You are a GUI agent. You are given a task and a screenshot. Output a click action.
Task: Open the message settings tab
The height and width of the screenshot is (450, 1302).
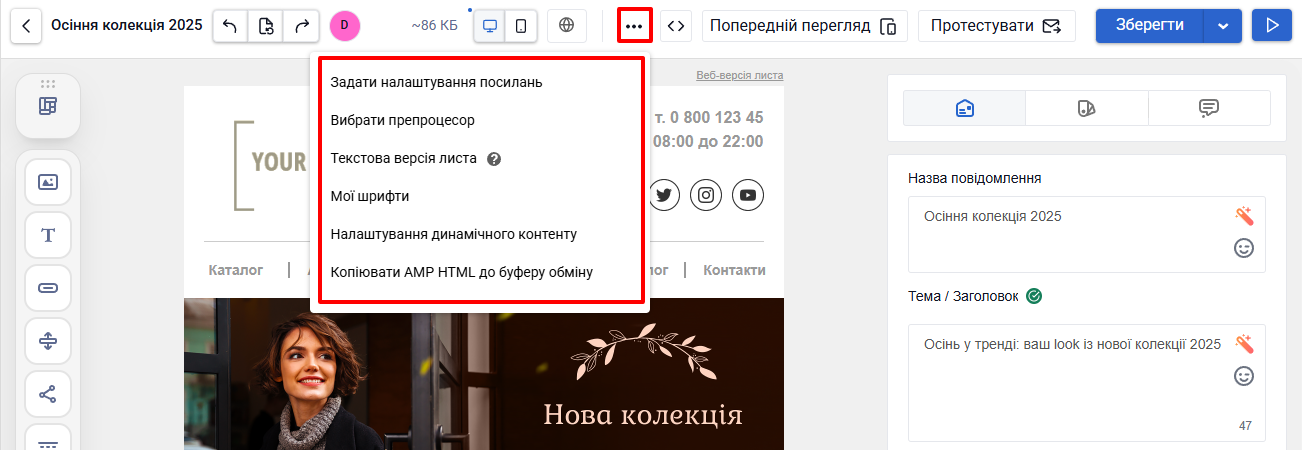click(x=965, y=108)
